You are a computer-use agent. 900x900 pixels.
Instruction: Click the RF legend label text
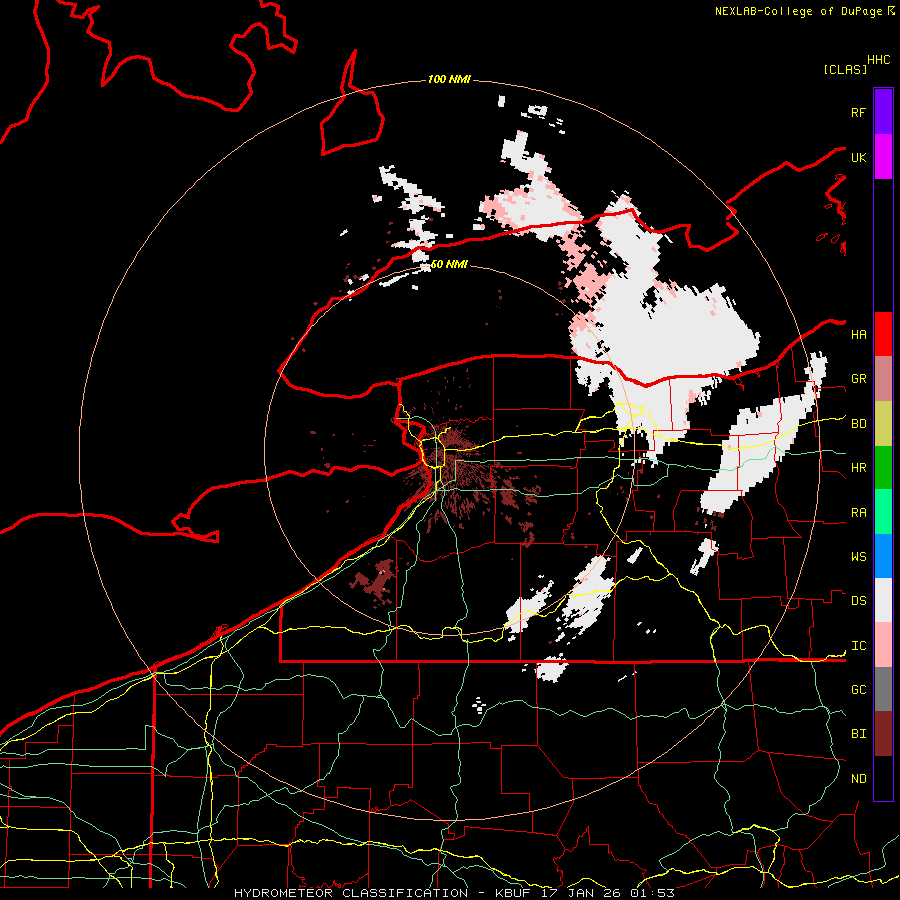pyautogui.click(x=858, y=112)
